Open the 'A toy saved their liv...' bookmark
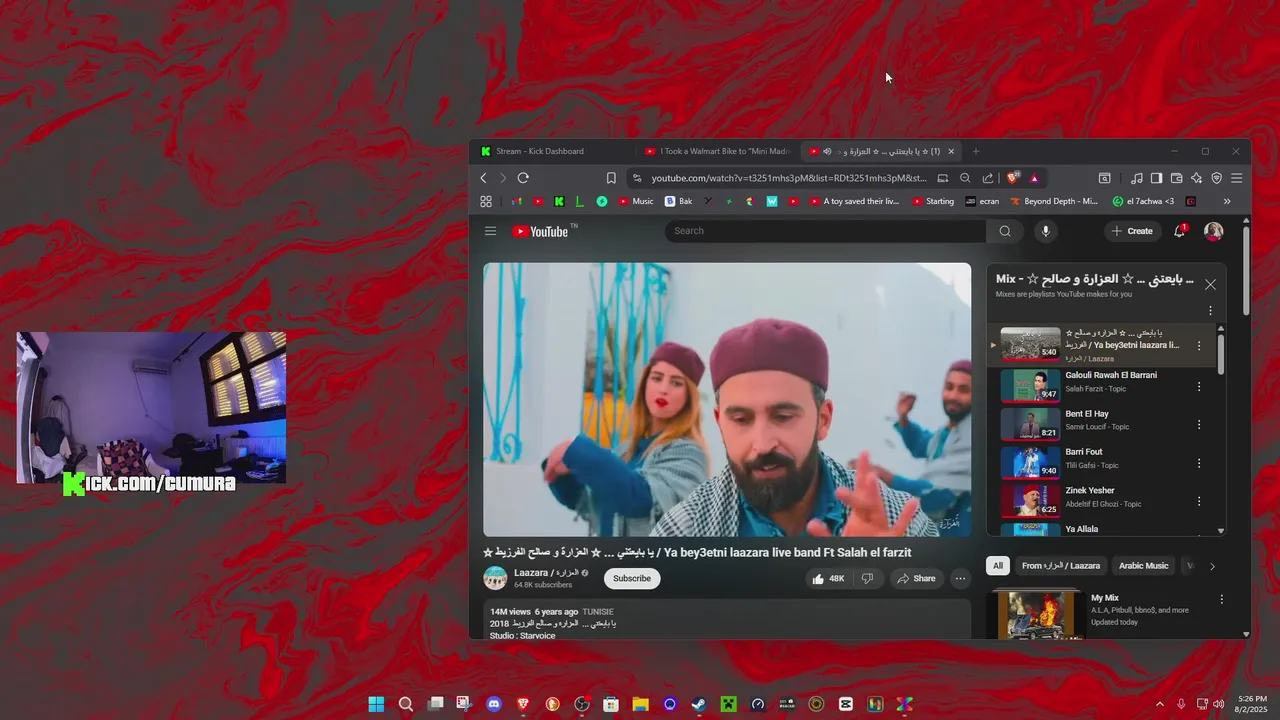 854,201
